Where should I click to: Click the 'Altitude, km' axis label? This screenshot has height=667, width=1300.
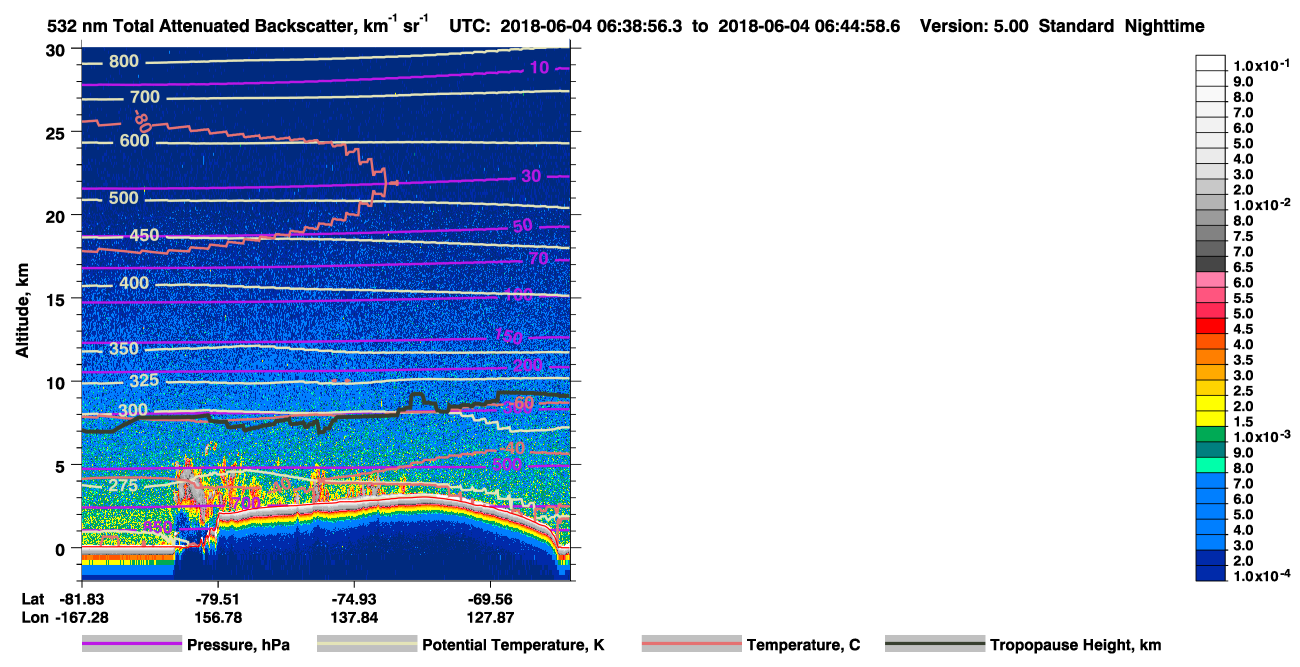(x=22, y=313)
